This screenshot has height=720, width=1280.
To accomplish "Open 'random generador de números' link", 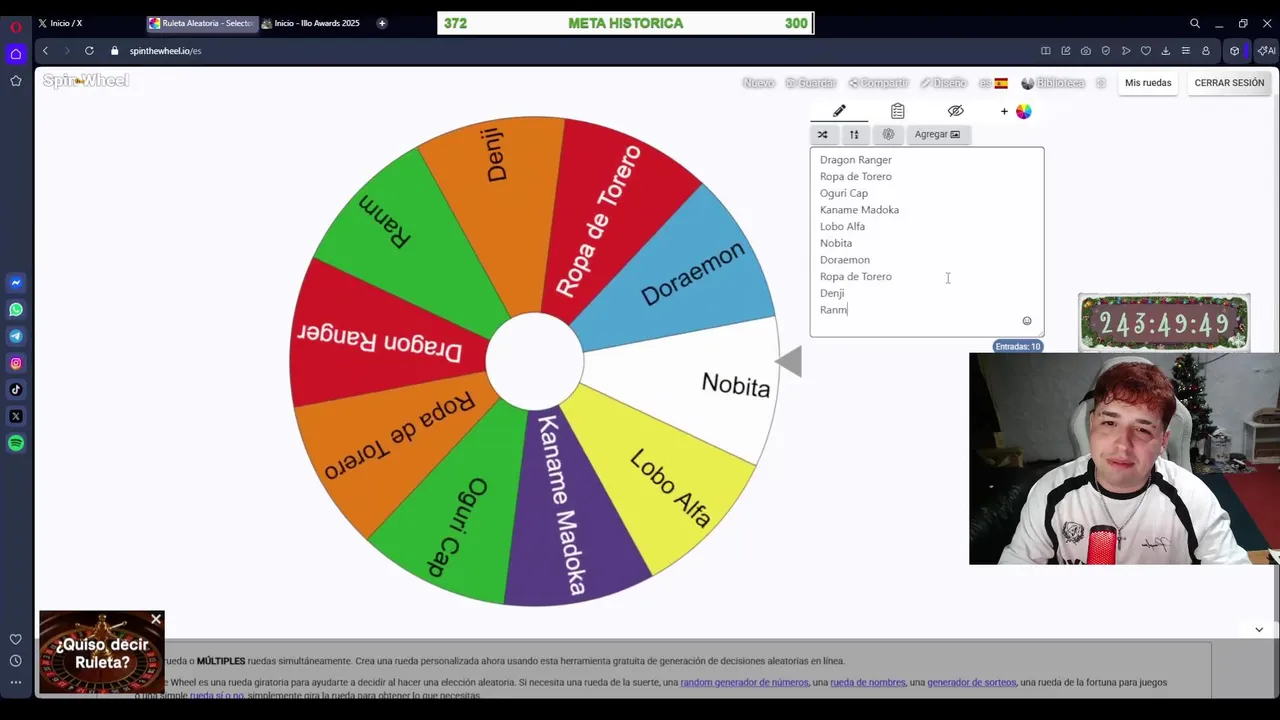I will 744,682.
